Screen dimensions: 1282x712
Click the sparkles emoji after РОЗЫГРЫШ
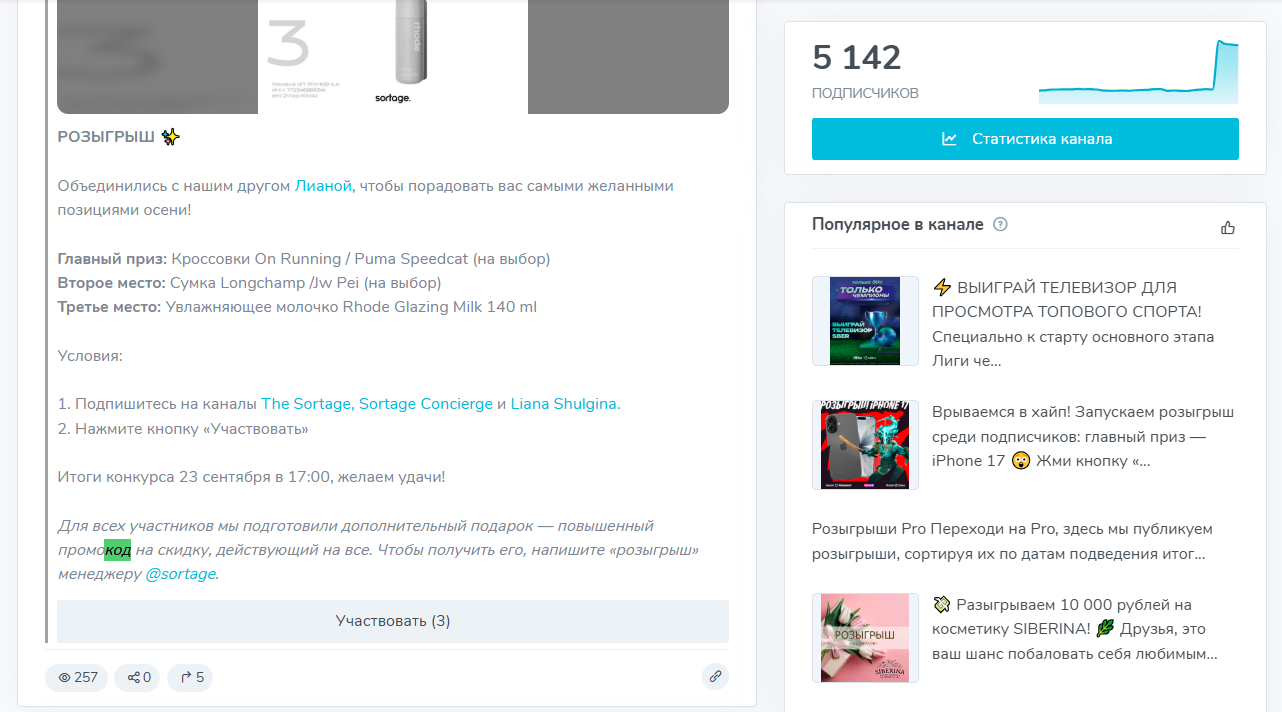[x=169, y=136]
